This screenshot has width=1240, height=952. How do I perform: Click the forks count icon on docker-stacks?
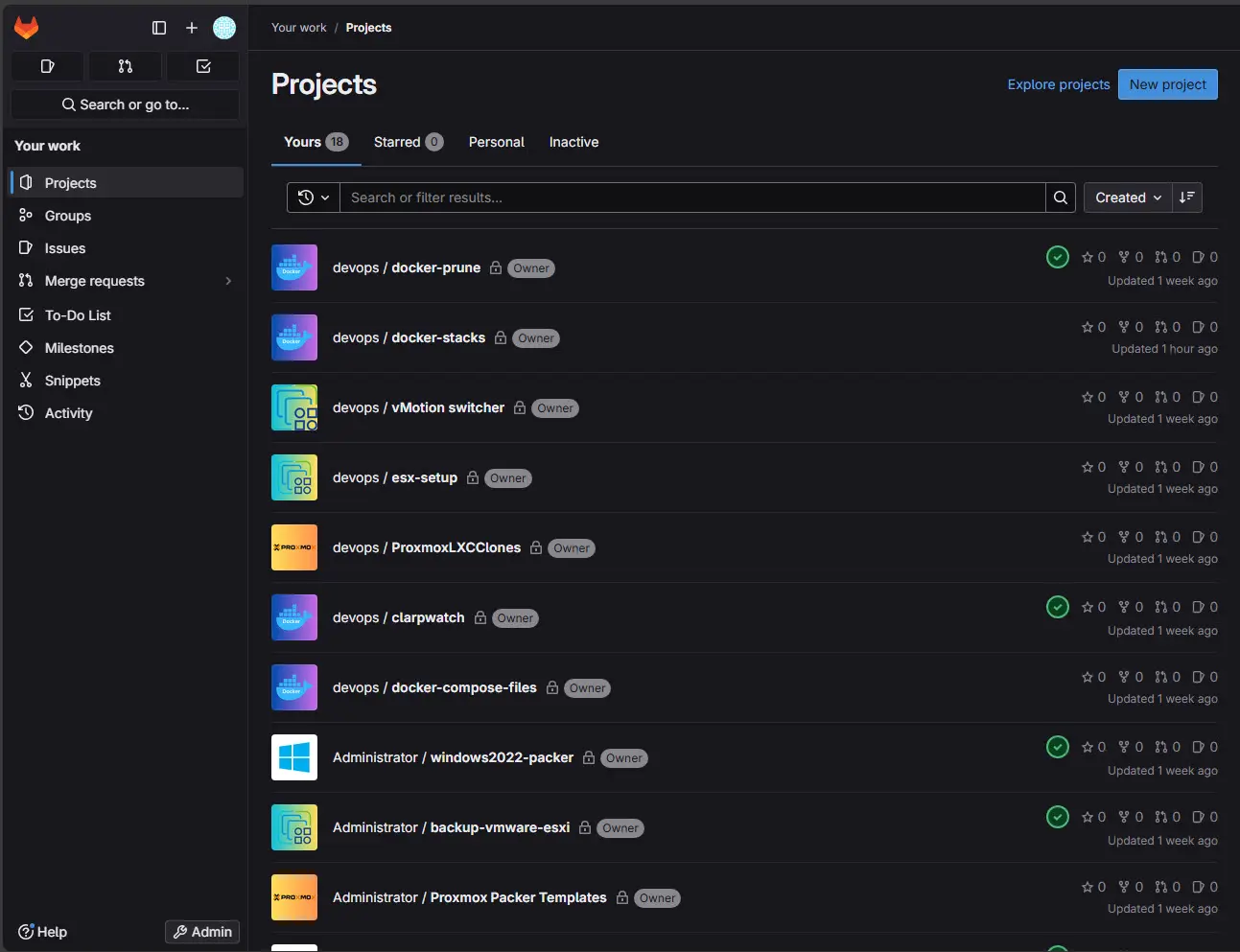(1124, 327)
